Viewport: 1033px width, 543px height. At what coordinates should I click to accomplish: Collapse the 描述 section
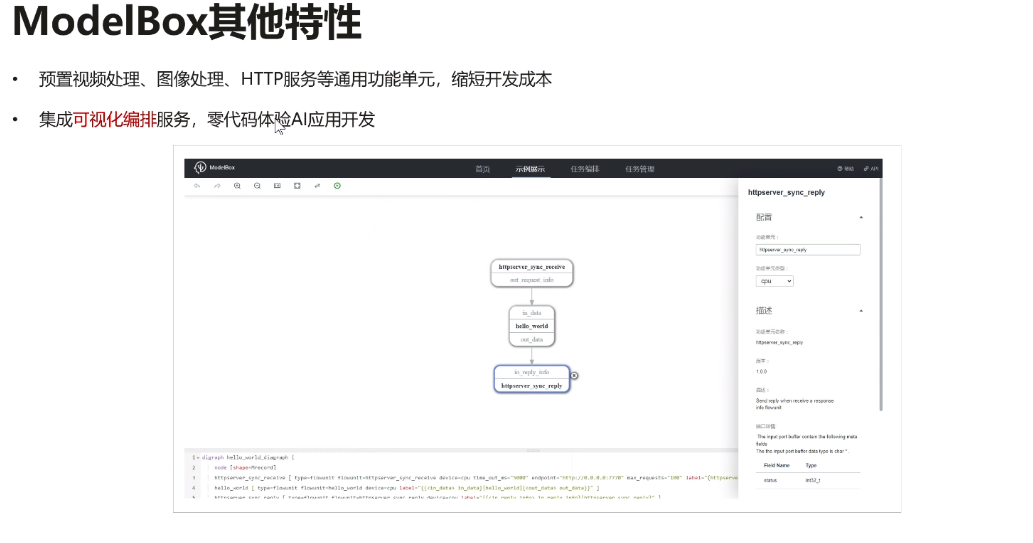(x=861, y=311)
